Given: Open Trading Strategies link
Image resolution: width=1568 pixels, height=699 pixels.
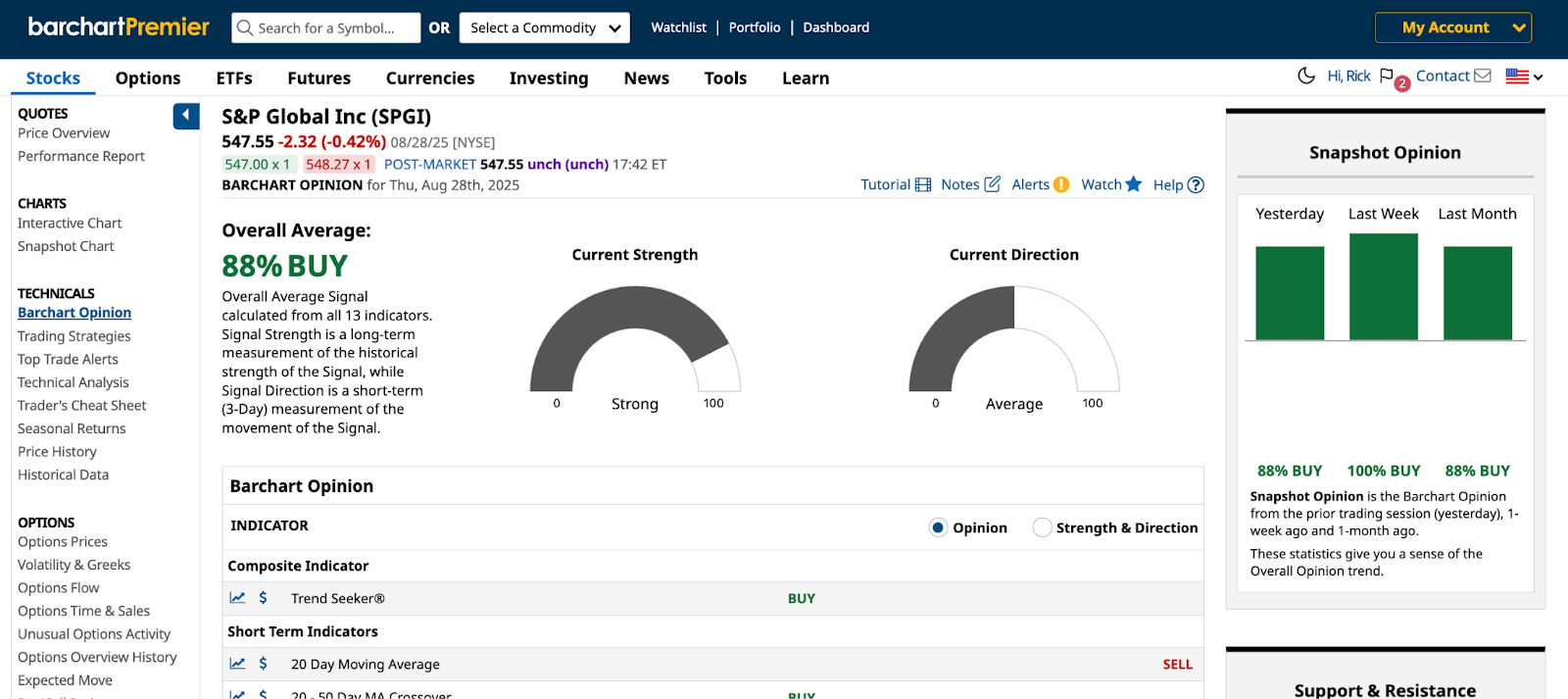Looking at the screenshot, I should click(74, 336).
